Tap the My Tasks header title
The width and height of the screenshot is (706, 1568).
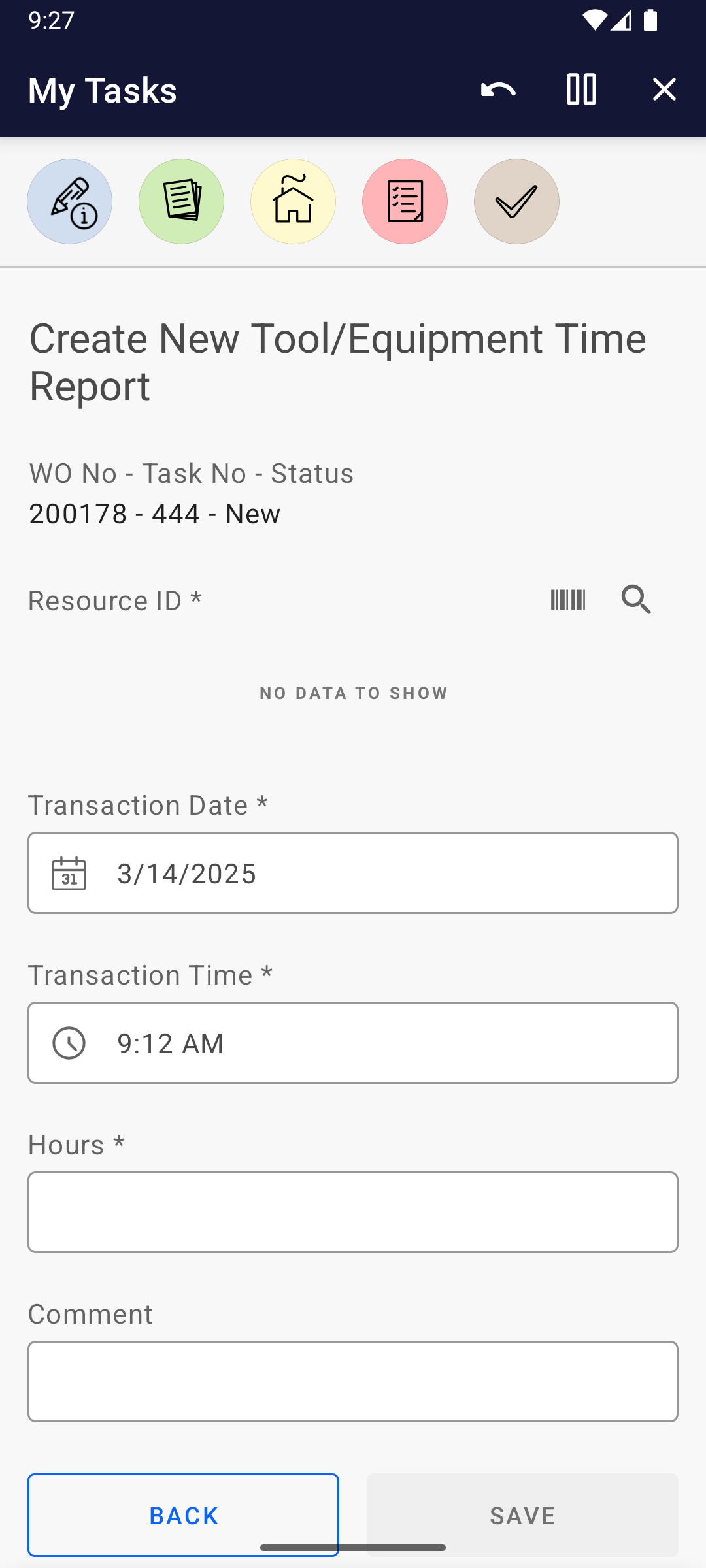pos(103,90)
